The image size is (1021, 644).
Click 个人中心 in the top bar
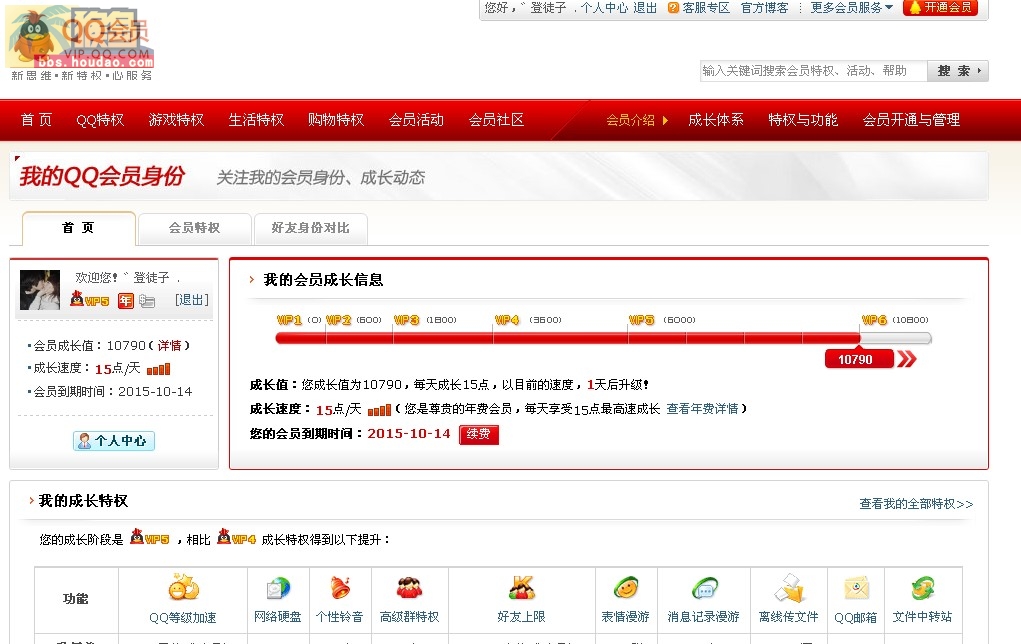click(604, 8)
